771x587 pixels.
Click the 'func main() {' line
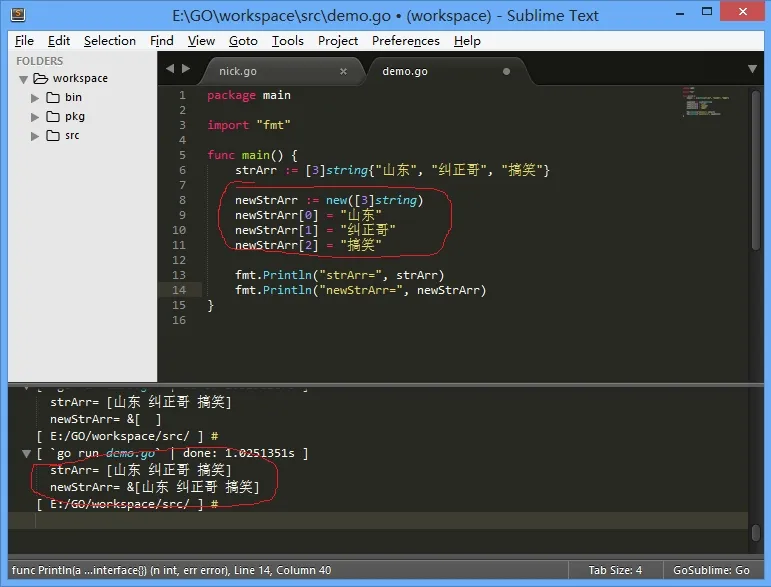(252, 155)
